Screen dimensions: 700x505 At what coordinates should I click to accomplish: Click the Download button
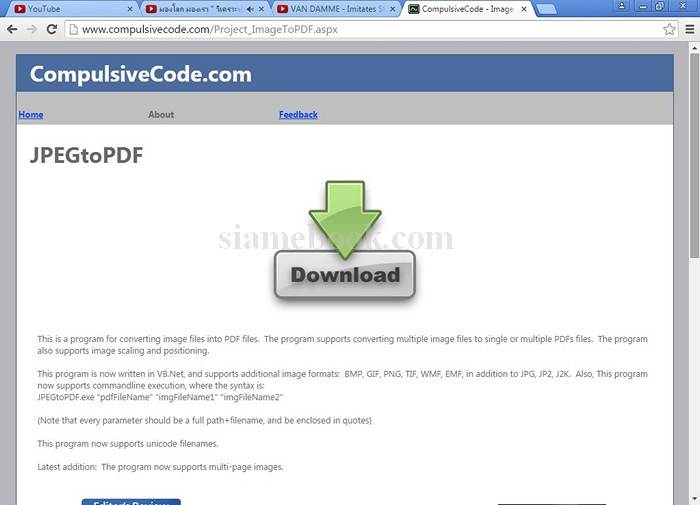pos(345,275)
